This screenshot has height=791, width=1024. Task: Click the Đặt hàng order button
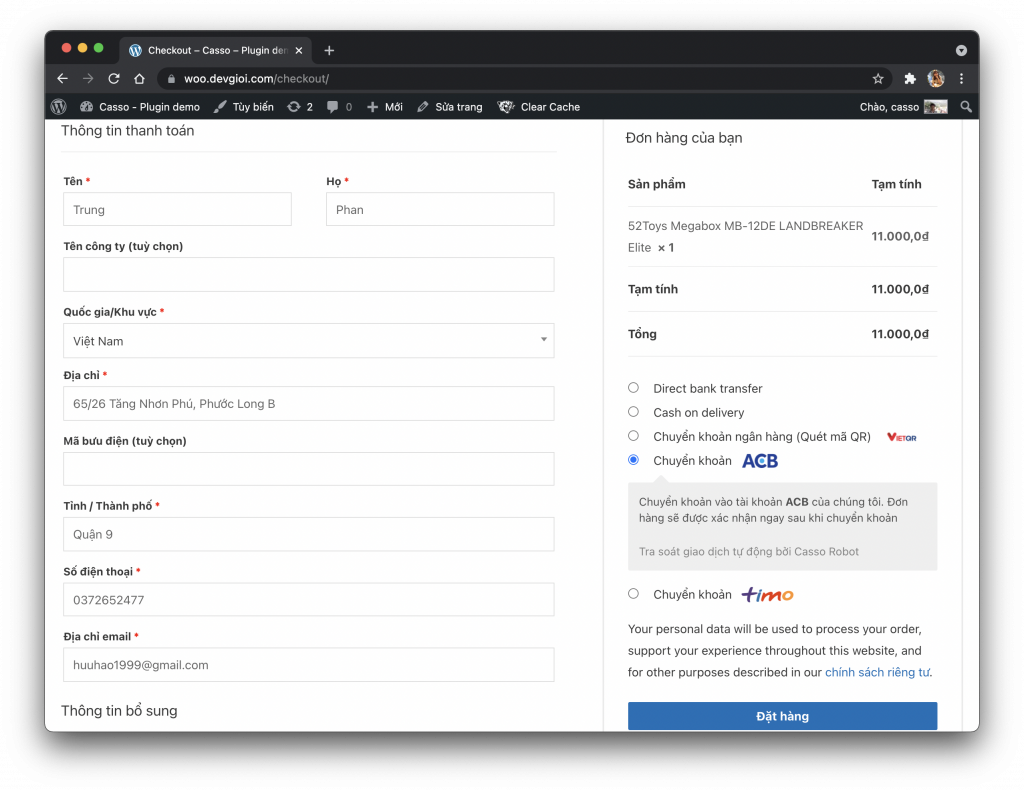click(x=782, y=717)
